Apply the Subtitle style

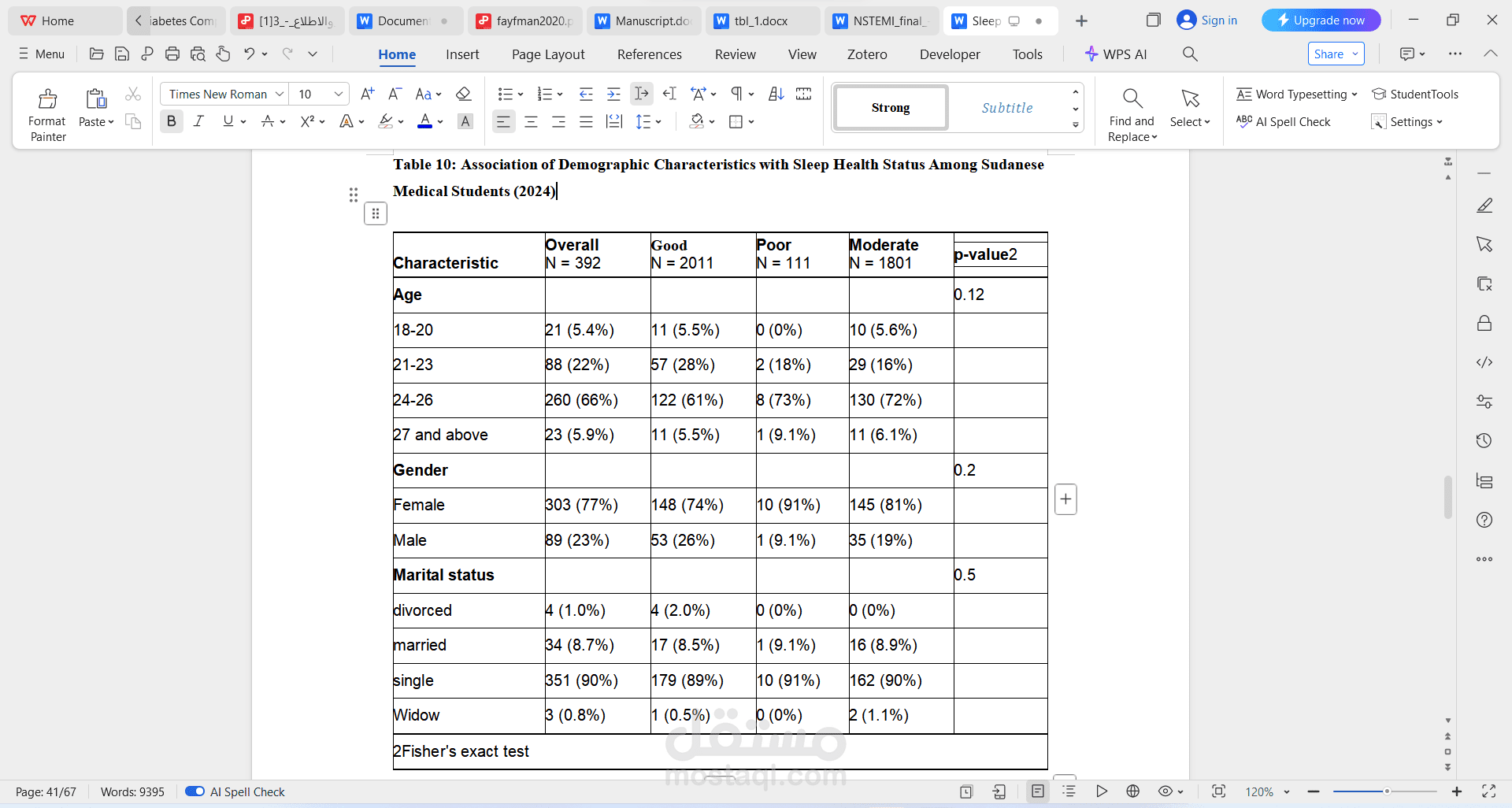tap(1006, 108)
